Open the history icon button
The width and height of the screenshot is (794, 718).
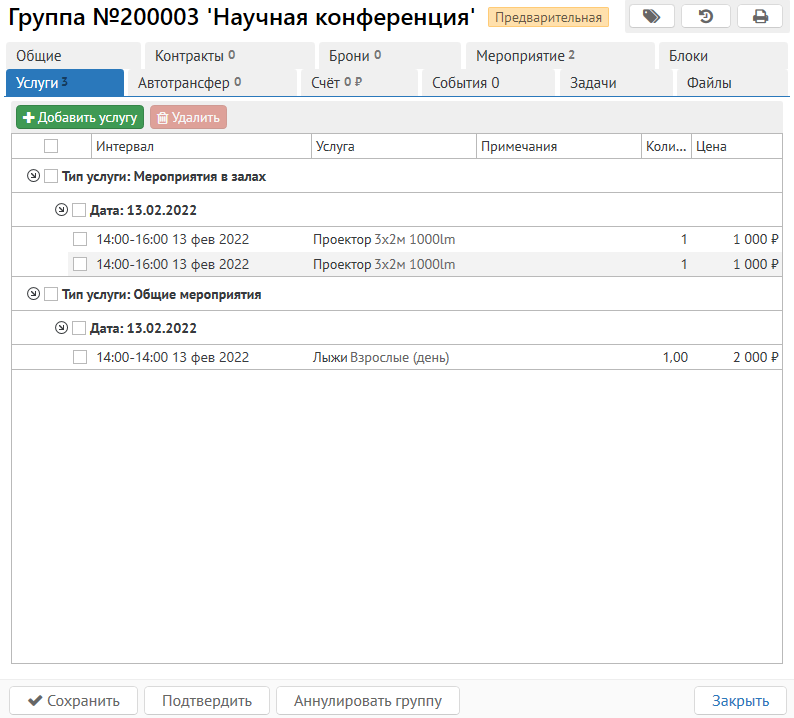(706, 16)
